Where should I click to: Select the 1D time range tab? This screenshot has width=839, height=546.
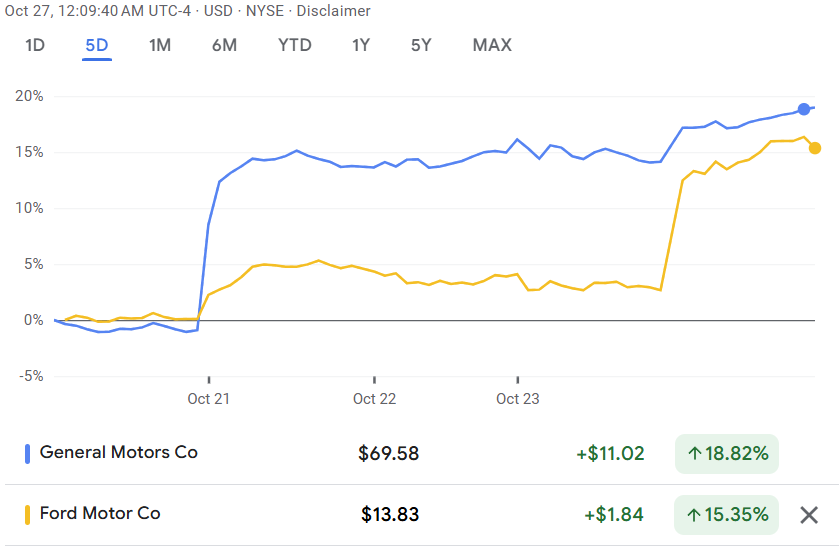point(35,45)
